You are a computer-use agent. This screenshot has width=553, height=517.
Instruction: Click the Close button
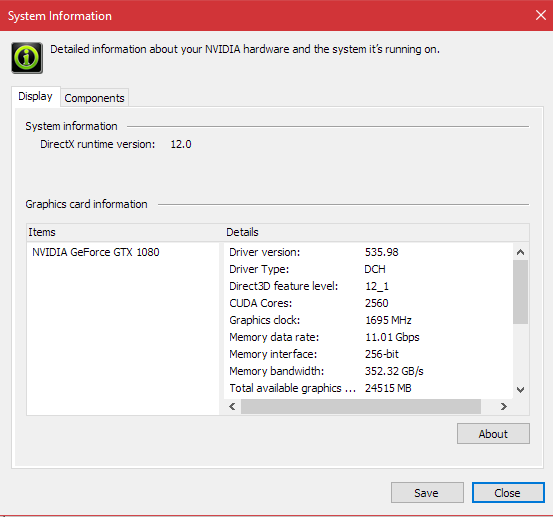[508, 492]
